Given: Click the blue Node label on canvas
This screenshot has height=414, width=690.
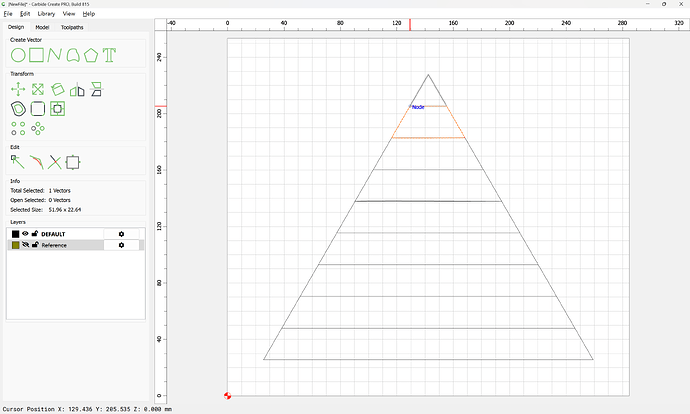Looking at the screenshot, I should (418, 107).
